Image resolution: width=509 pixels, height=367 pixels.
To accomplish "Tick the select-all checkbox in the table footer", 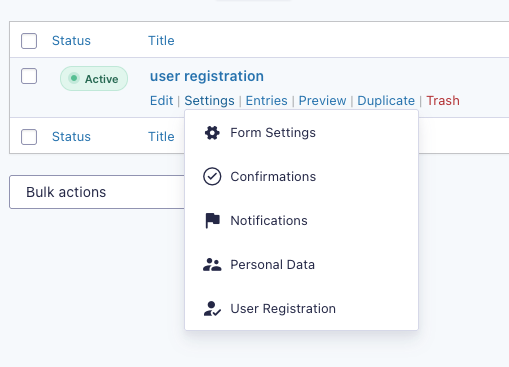I will pyautogui.click(x=29, y=137).
